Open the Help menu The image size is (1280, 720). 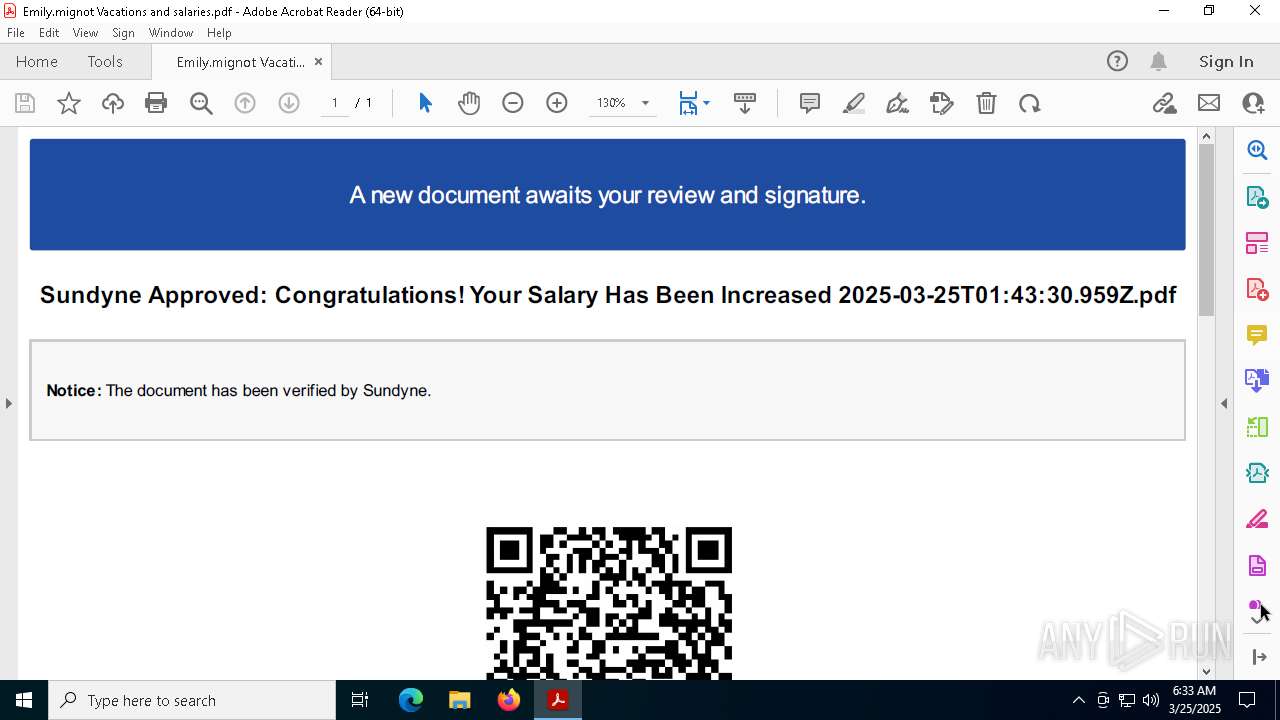pos(219,33)
